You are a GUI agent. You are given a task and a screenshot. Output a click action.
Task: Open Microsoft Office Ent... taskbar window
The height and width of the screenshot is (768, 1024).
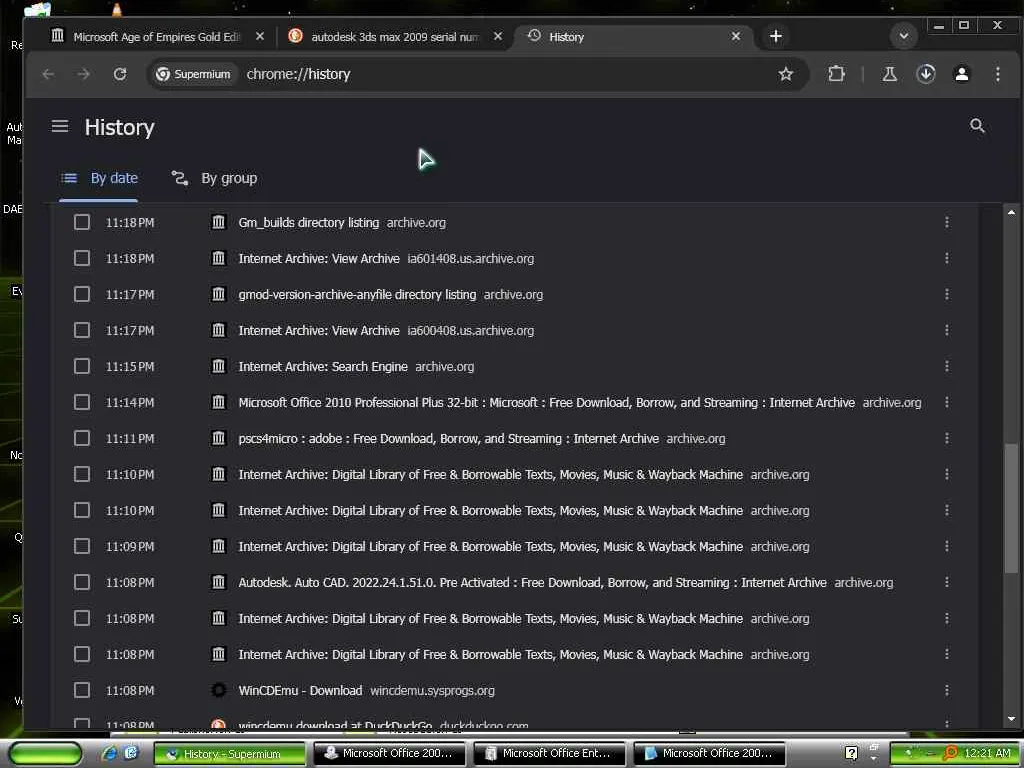pyautogui.click(x=550, y=754)
